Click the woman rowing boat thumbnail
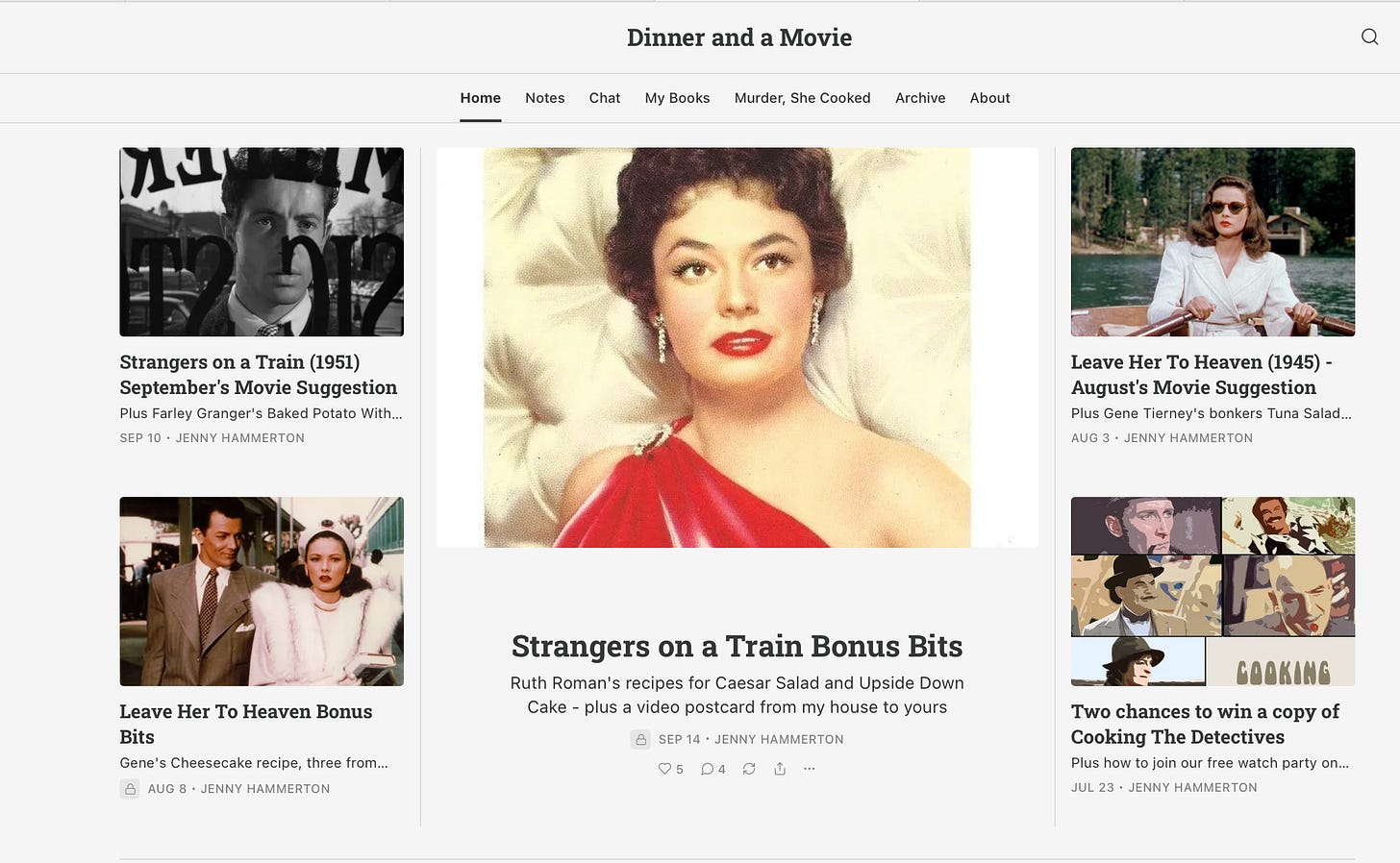The width and height of the screenshot is (1400, 863). pos(1212,241)
